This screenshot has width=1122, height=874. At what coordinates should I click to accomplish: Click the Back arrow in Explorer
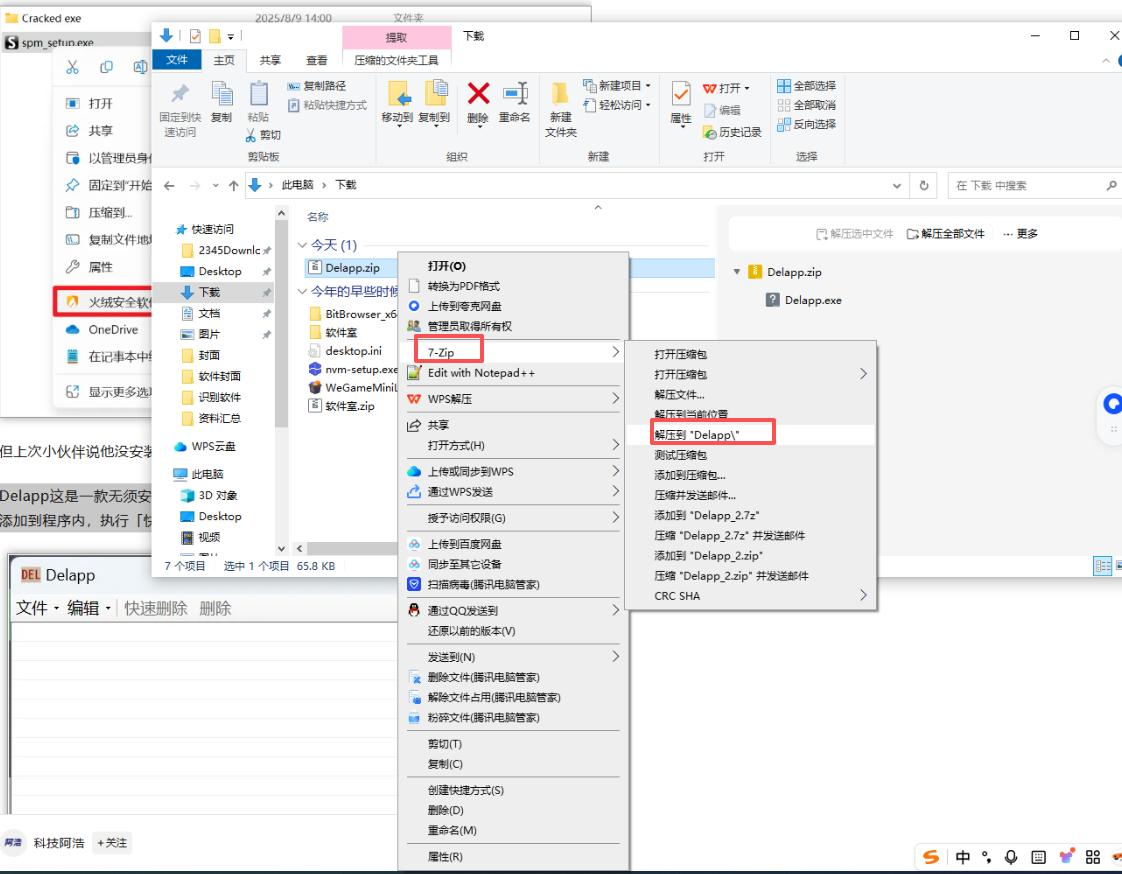pos(169,185)
